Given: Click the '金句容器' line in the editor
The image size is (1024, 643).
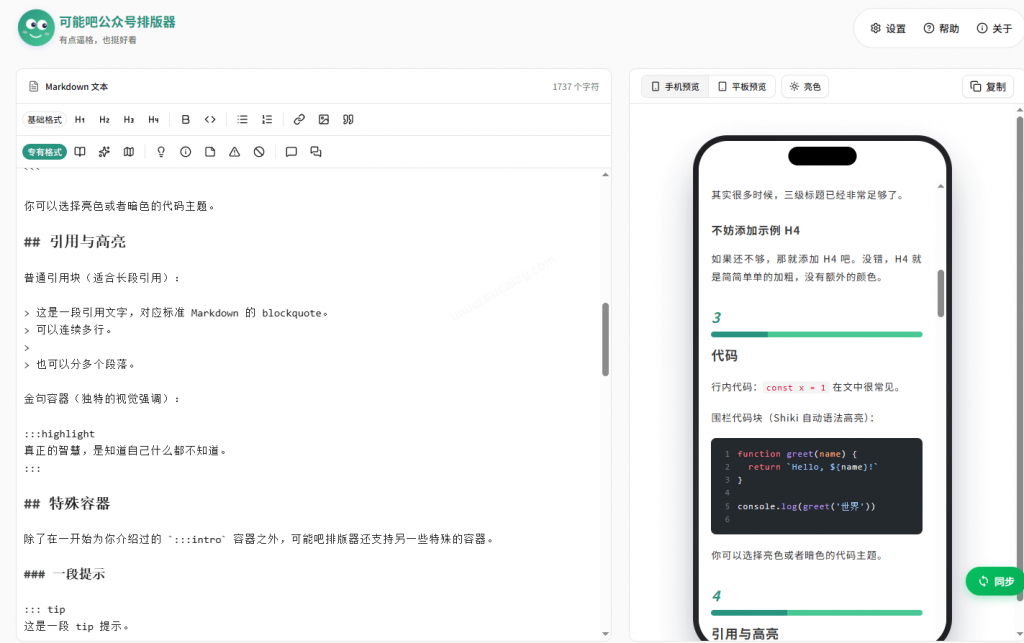Looking at the screenshot, I should click(x=103, y=398).
